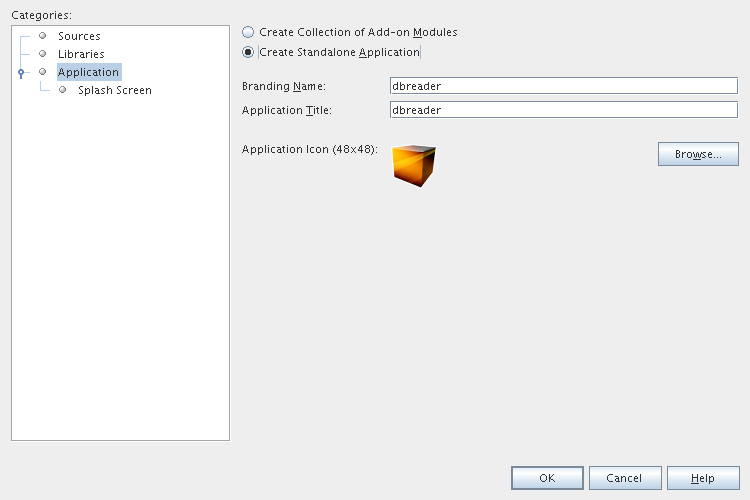
Task: Collapse the Application tree node handle
Action: click(x=20, y=73)
